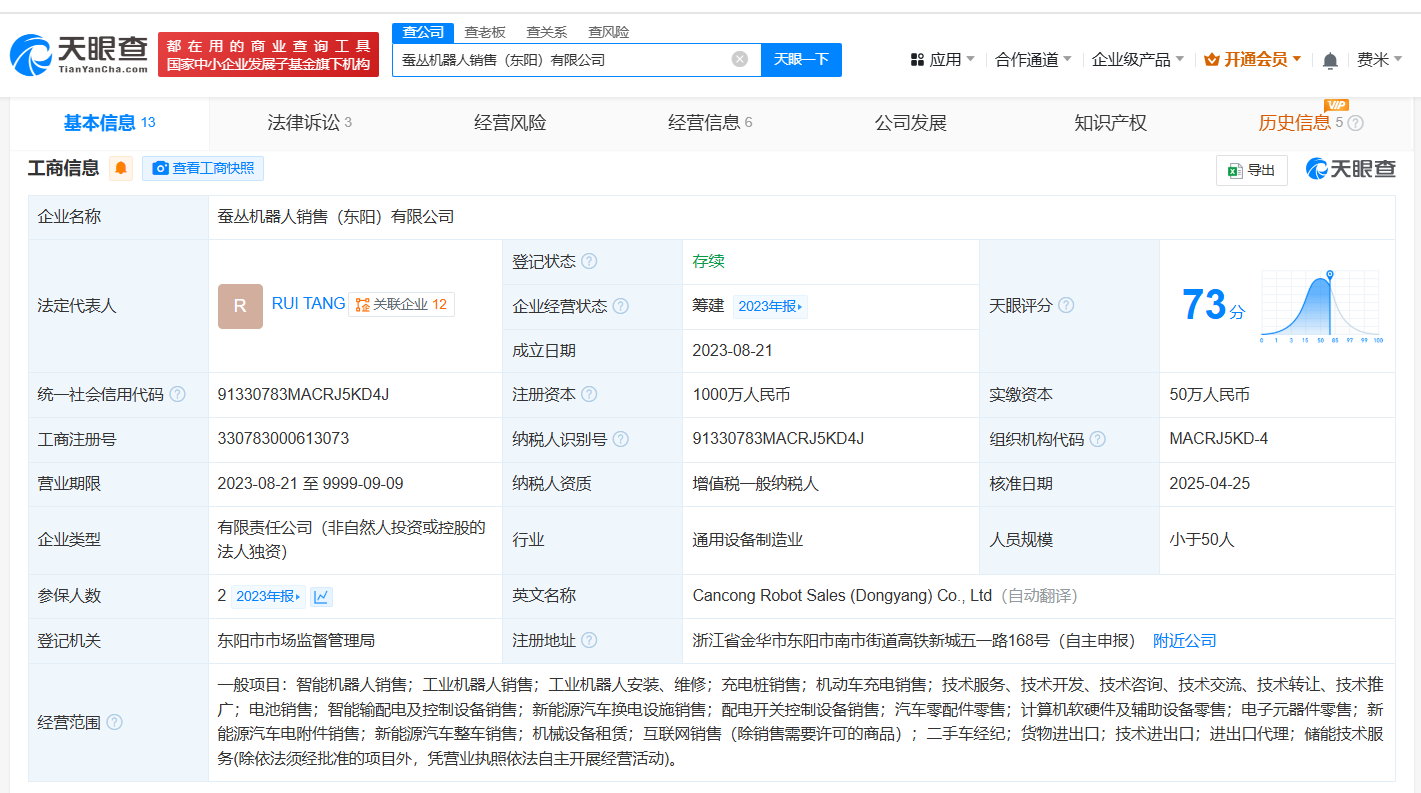Click the 工商信息 section heading

pyautogui.click(x=63, y=168)
